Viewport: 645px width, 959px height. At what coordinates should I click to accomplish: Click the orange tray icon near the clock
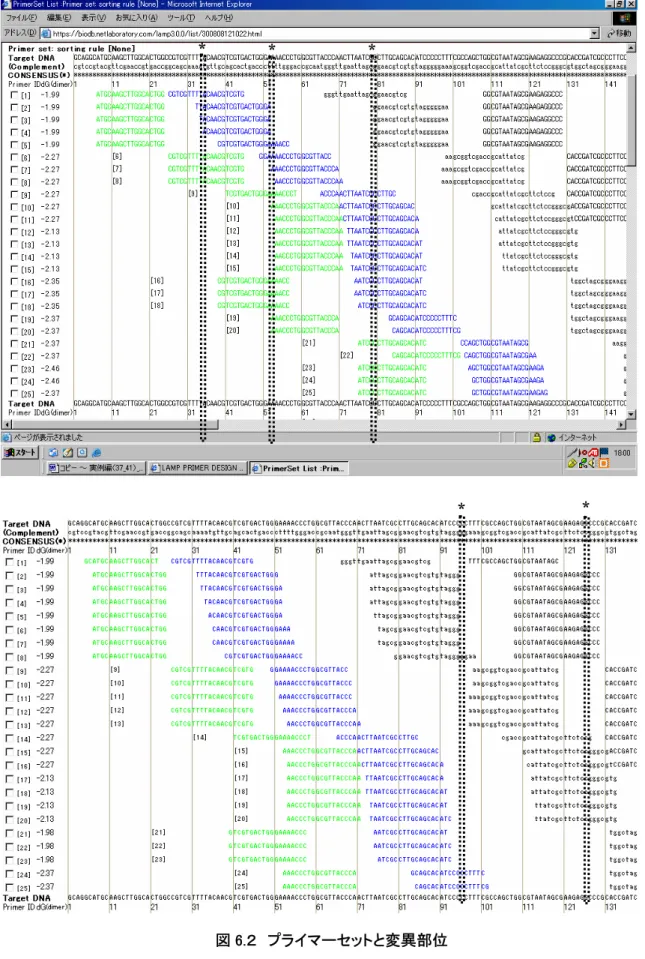(603, 464)
